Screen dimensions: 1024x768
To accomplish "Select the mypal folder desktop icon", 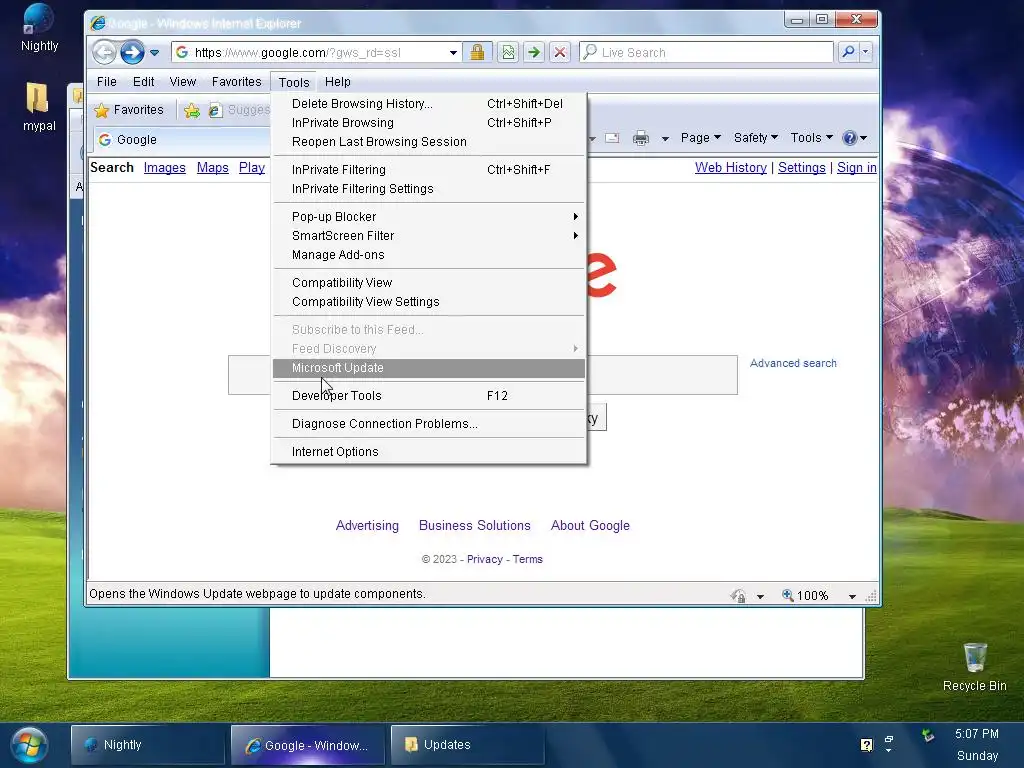I will point(39,106).
